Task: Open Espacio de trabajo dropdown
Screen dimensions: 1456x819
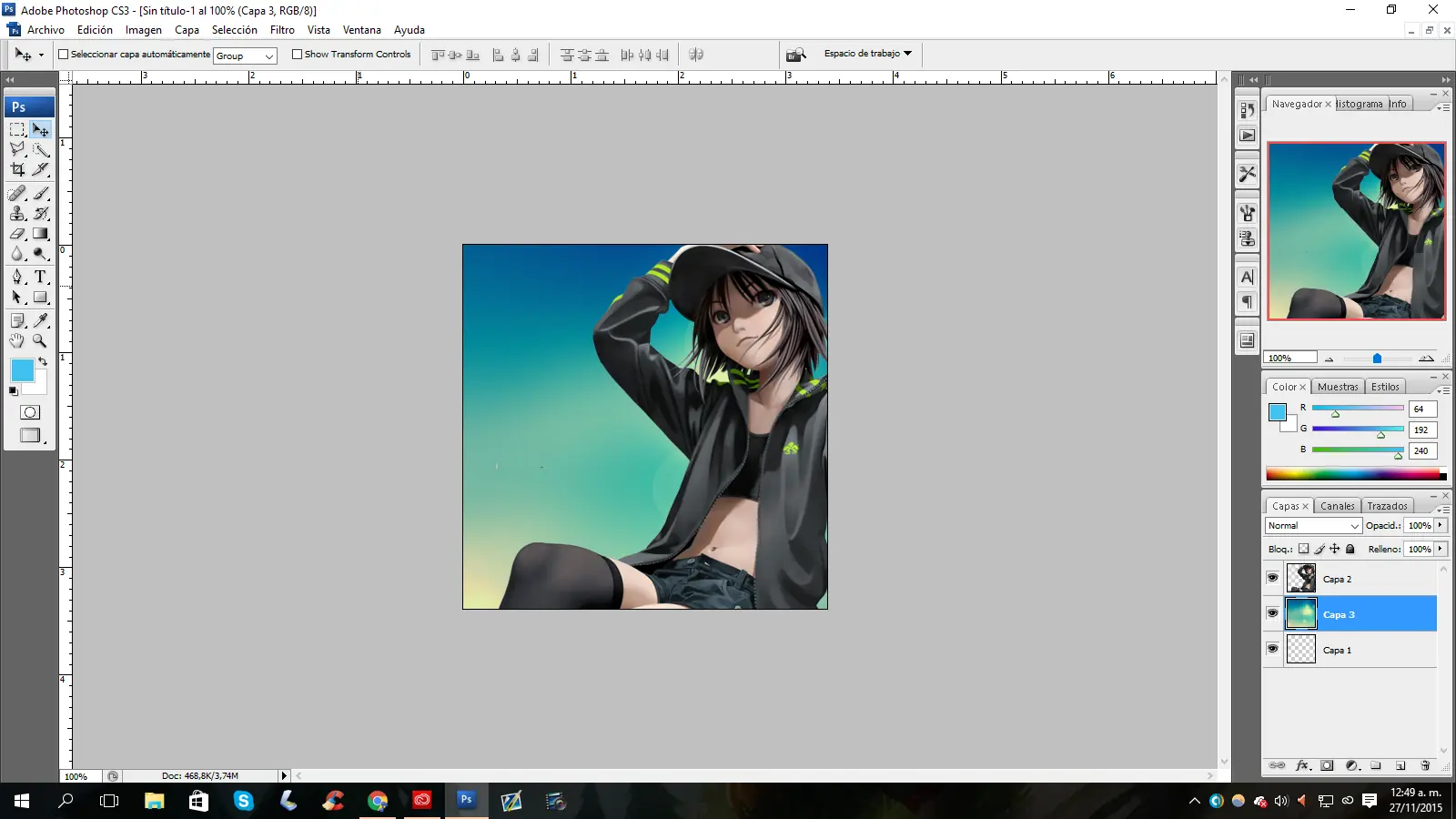Action: (x=868, y=54)
